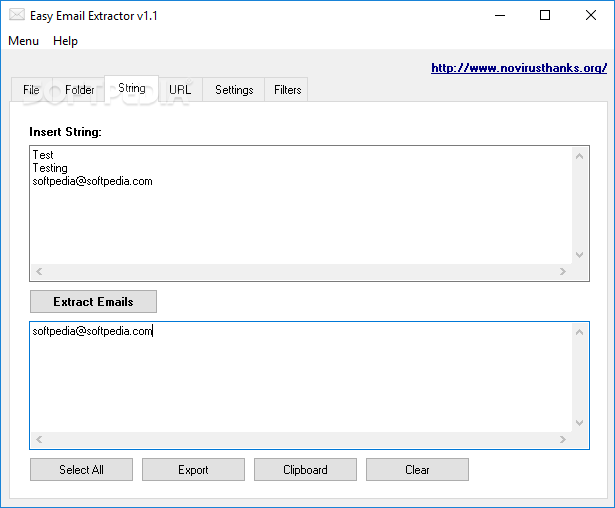
Task: Open the Help menu
Action: [x=66, y=41]
